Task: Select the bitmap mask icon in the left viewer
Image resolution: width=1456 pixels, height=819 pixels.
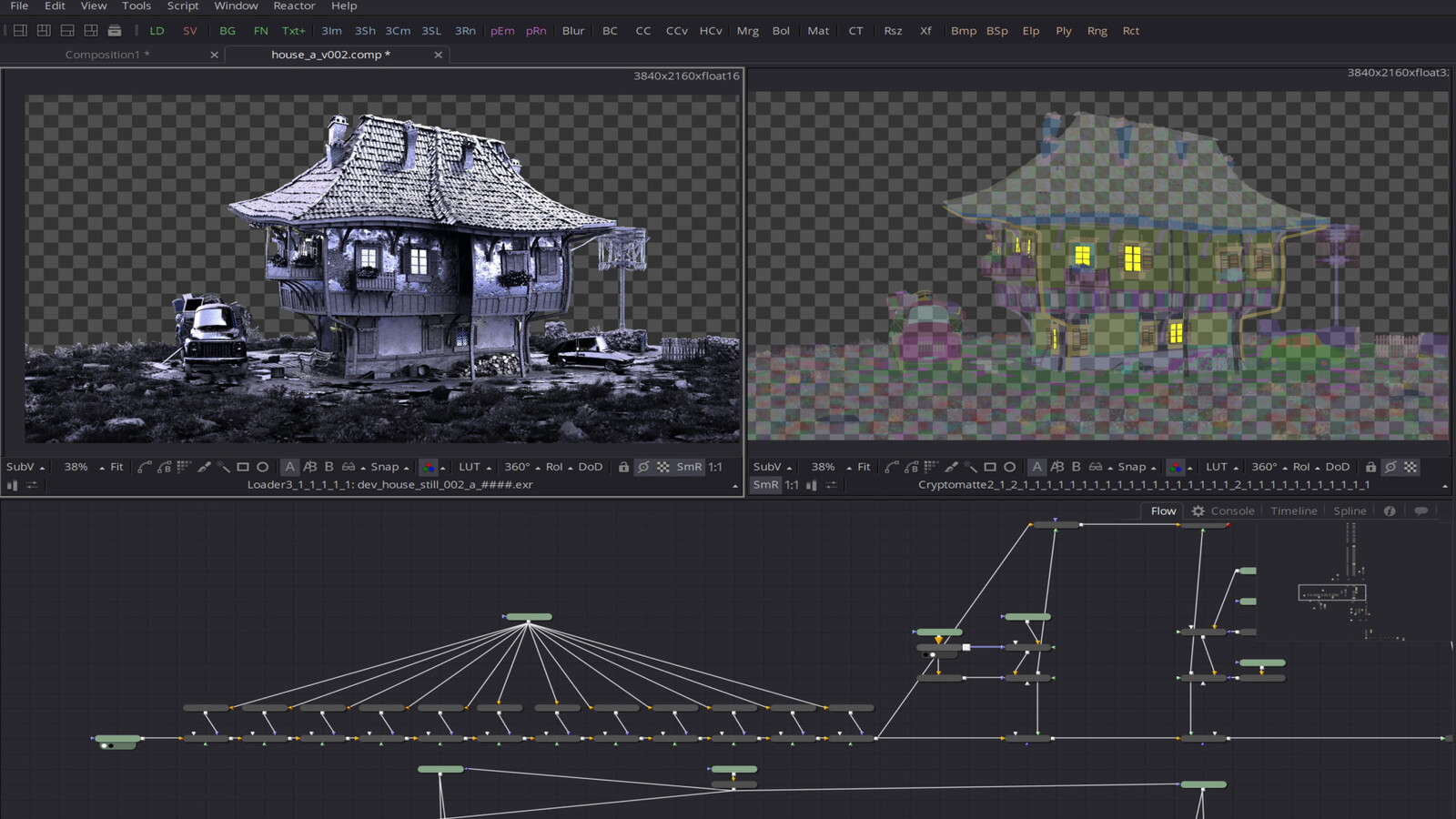Action: 184,466
